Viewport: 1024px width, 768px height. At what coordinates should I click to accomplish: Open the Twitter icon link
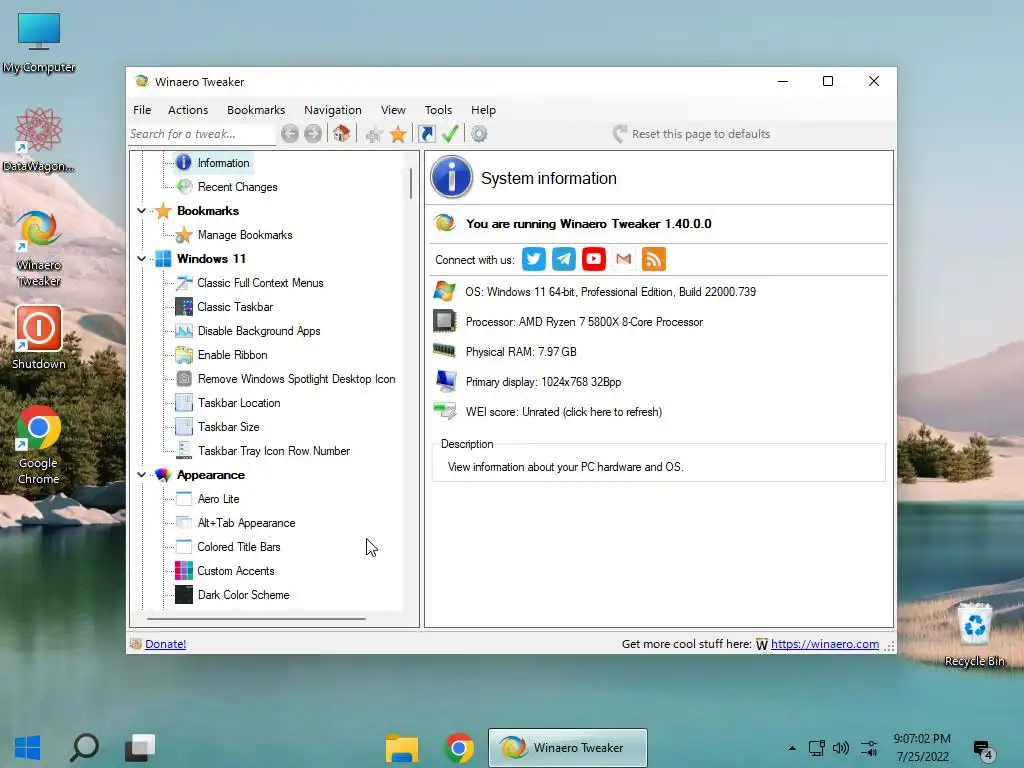pyautogui.click(x=534, y=259)
